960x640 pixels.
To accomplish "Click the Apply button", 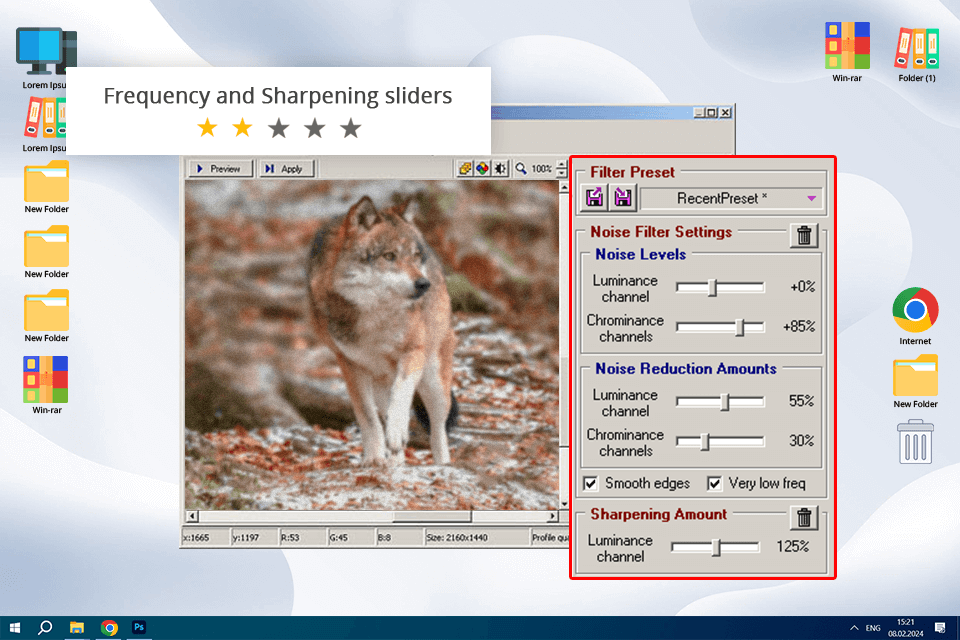I will (x=286, y=169).
